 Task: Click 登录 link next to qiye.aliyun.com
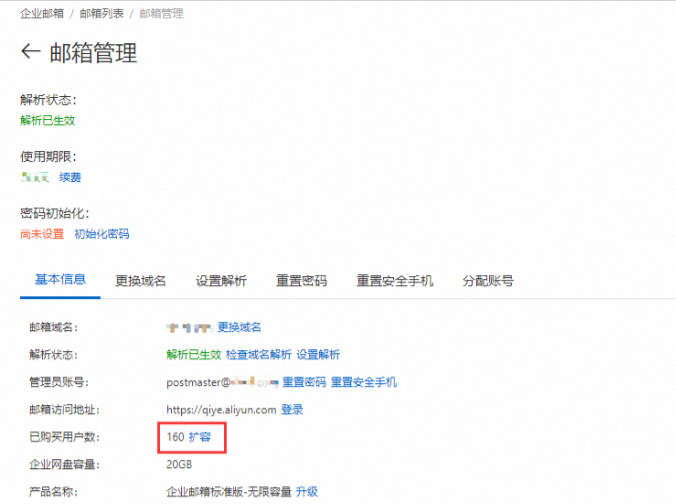point(292,409)
